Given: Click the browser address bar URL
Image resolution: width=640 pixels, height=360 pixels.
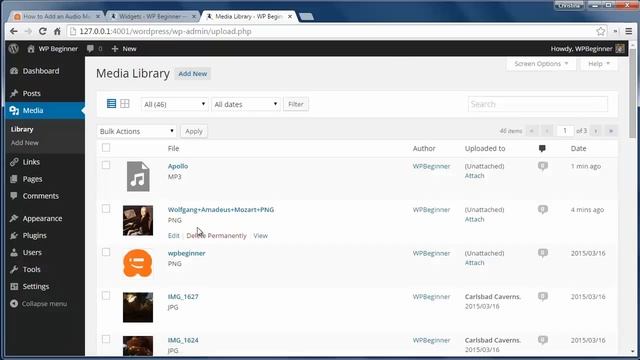Looking at the screenshot, I should (x=165, y=31).
